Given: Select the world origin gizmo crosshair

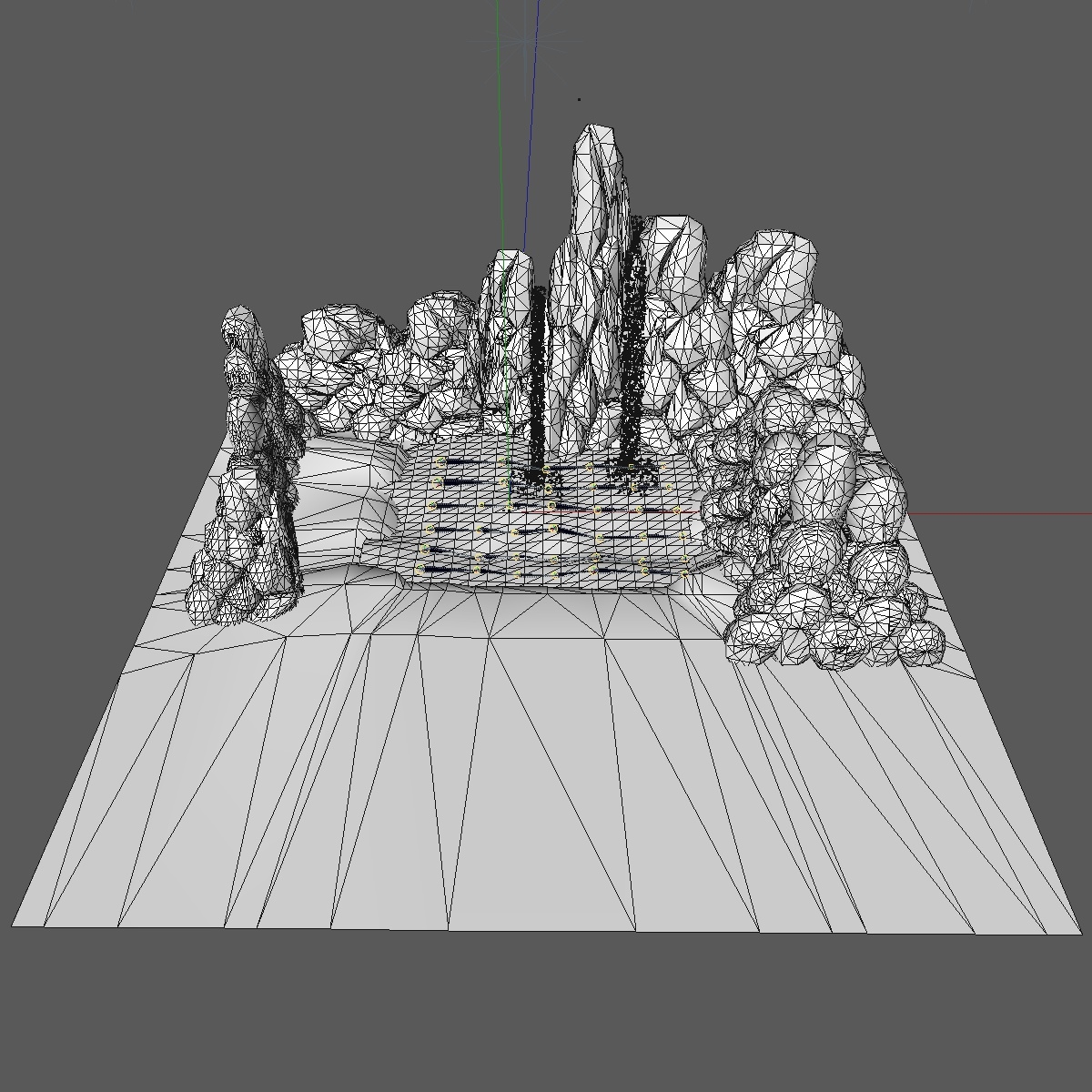Looking at the screenshot, I should click(x=524, y=41).
